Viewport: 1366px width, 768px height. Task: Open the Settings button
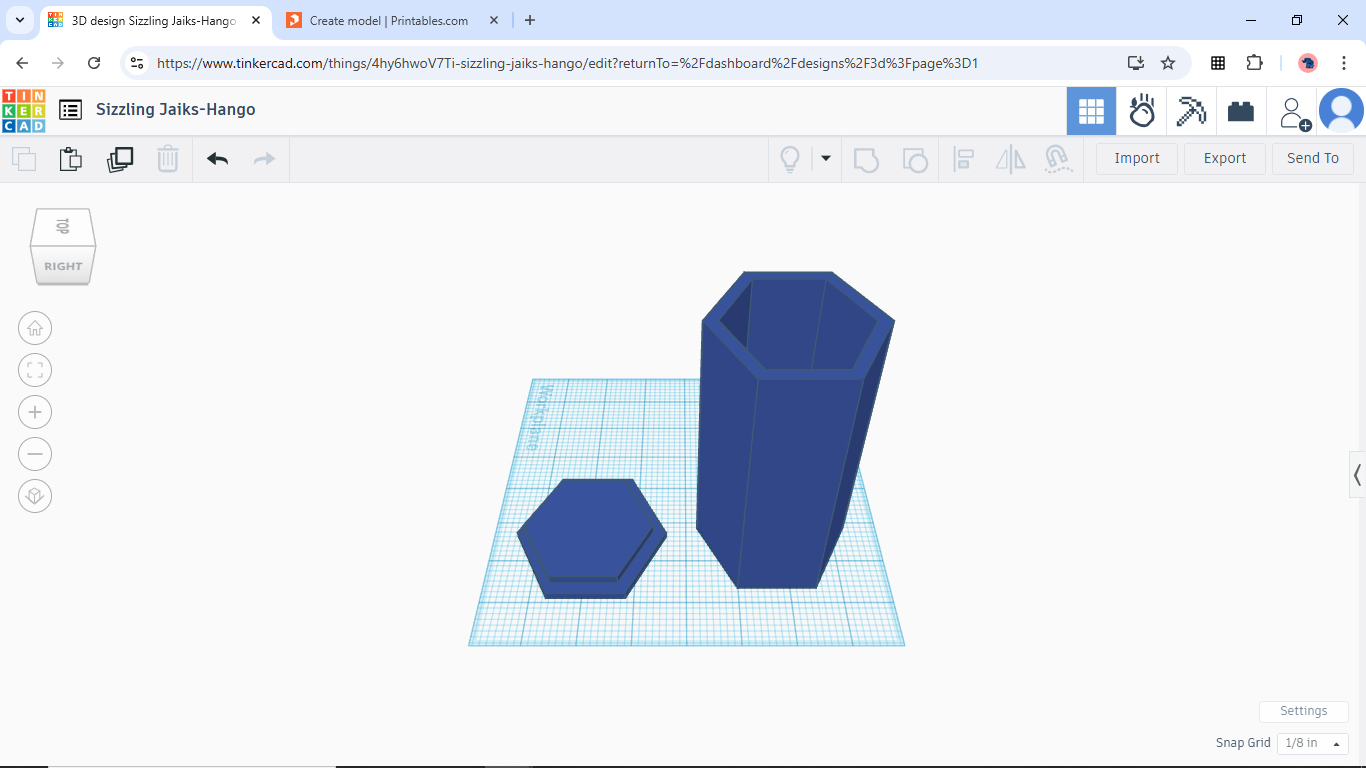[1304, 711]
